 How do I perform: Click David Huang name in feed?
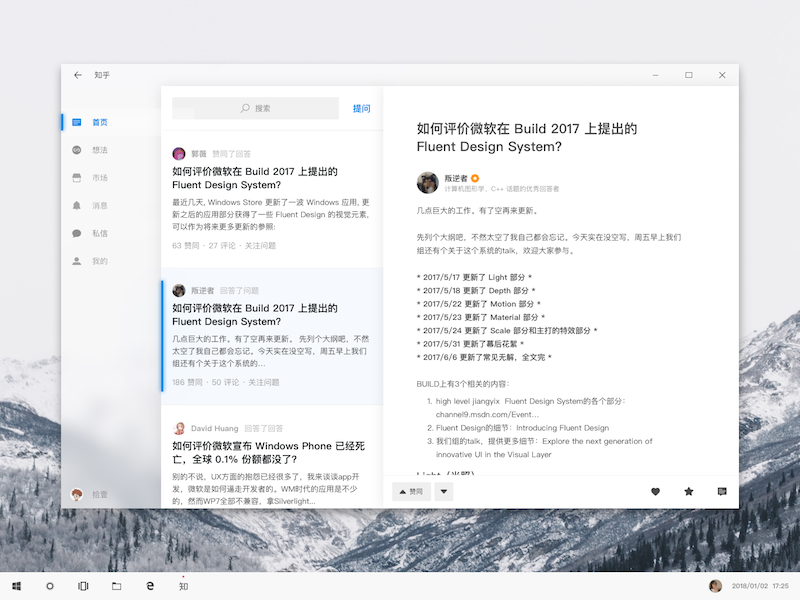tap(214, 428)
